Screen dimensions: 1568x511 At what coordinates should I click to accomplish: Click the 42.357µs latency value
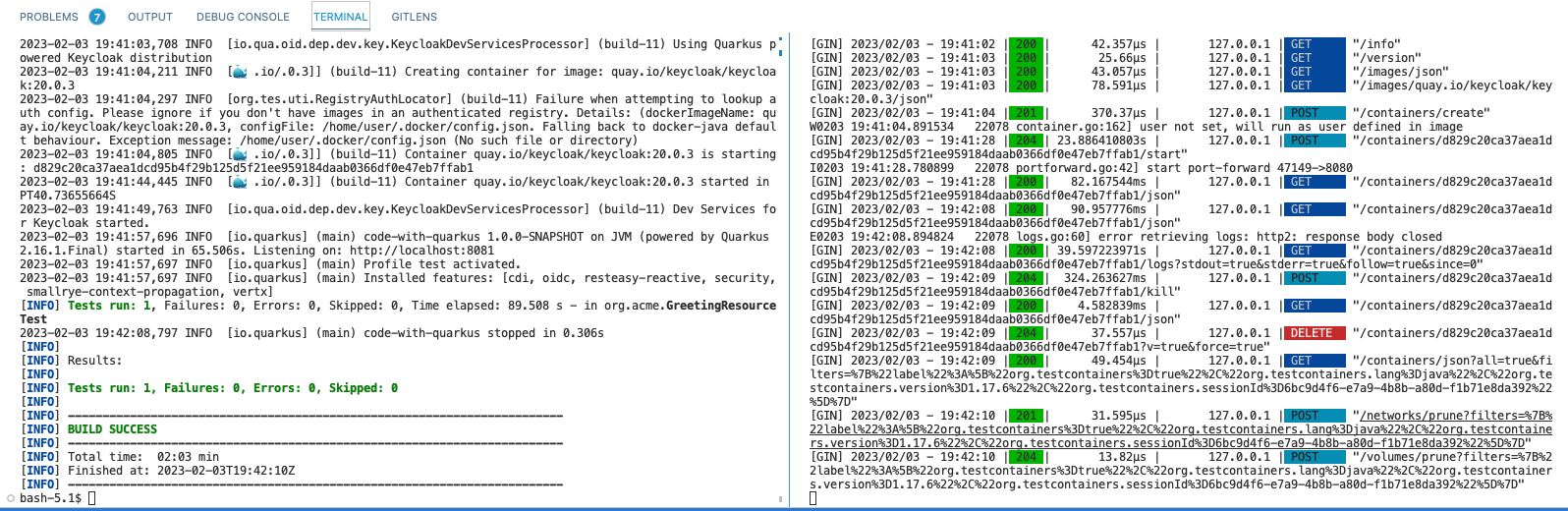[x=1118, y=44]
